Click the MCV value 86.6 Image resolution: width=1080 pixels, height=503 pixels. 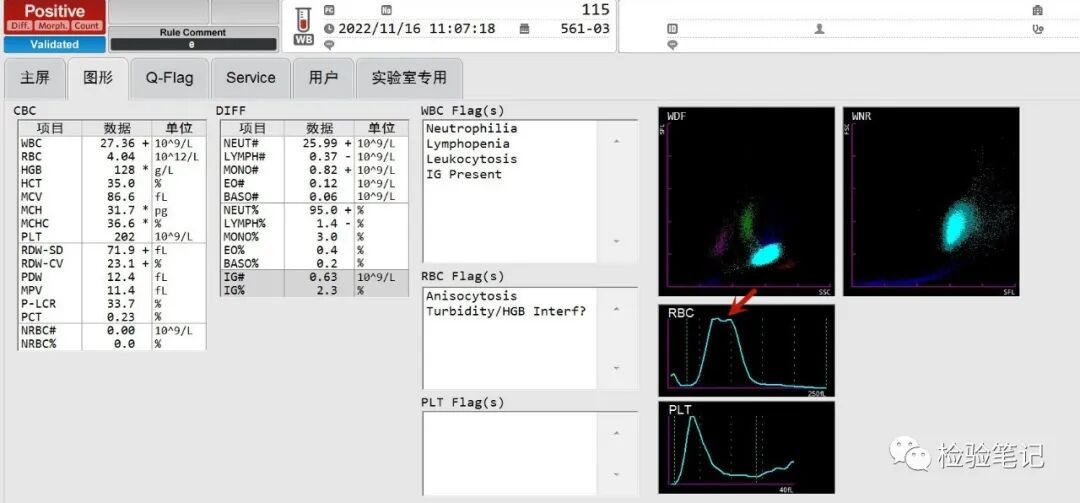point(120,196)
